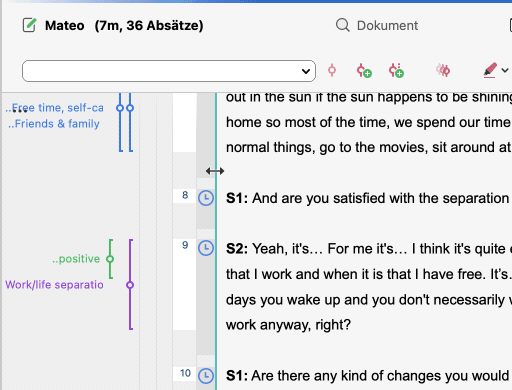The image size is (512, 390).
Task: Click the document search magnifier icon
Action: click(x=343, y=25)
